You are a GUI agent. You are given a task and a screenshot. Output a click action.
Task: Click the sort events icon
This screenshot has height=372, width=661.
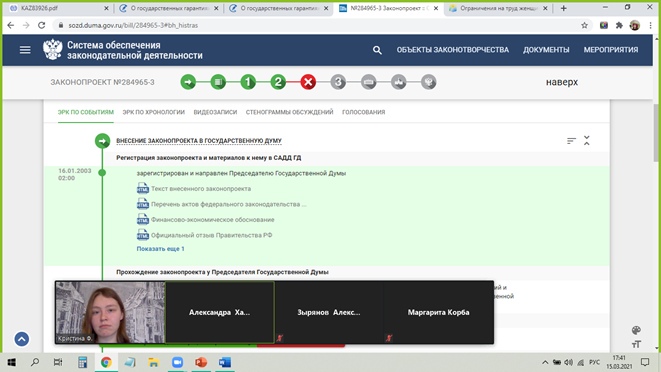click(571, 140)
